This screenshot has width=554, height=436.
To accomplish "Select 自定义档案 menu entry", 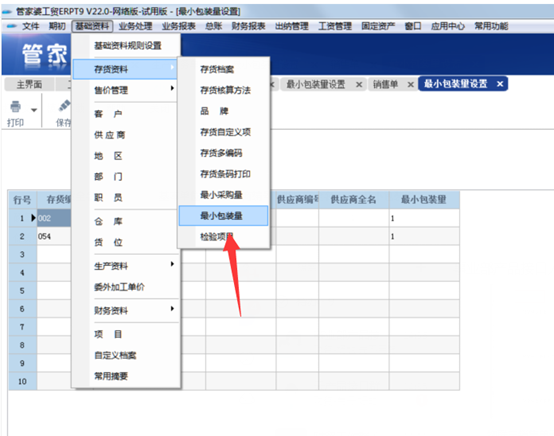I will click(126, 355).
